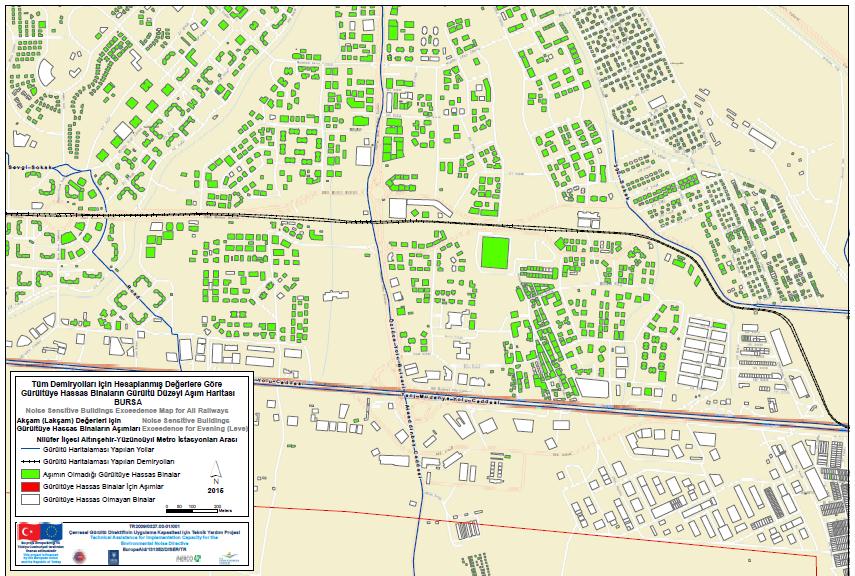Select the red legend swatch
The height and width of the screenshot is (576, 855).
[28, 485]
